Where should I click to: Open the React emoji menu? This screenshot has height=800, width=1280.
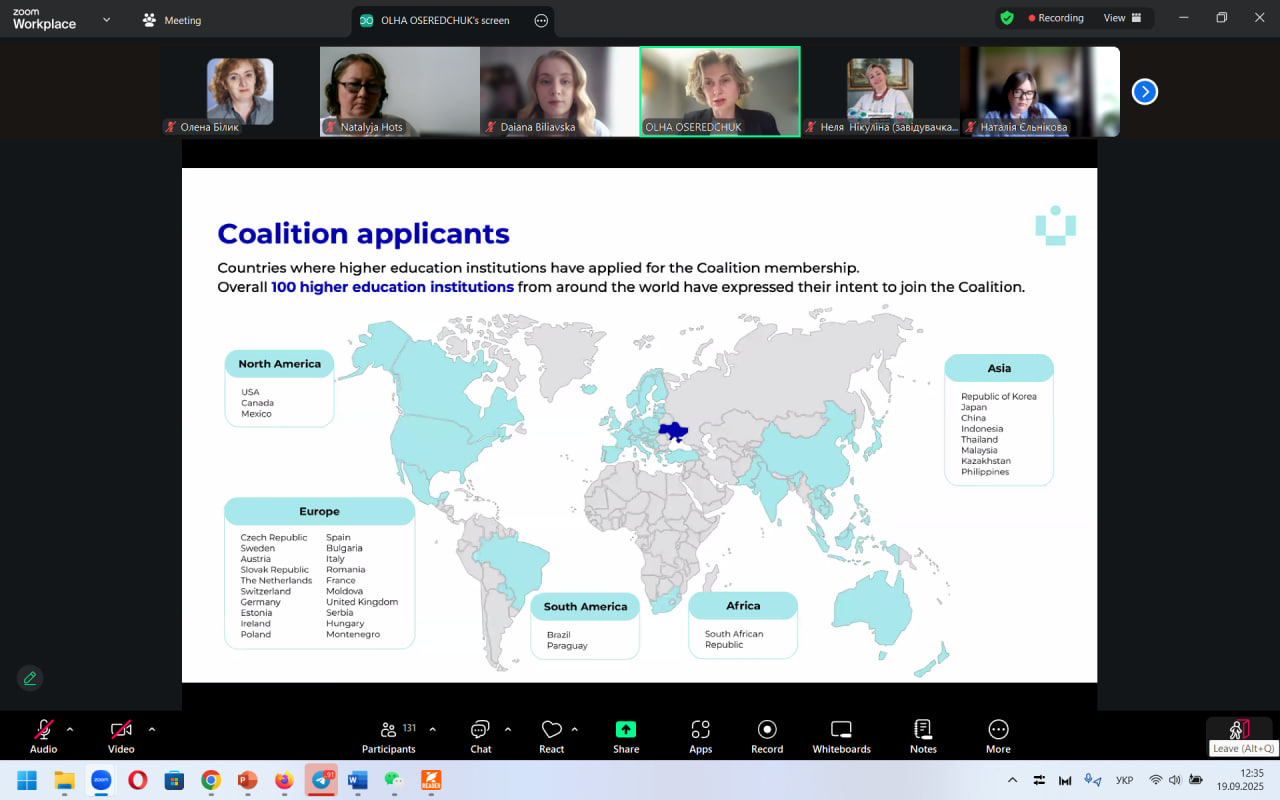pyautogui.click(x=551, y=737)
